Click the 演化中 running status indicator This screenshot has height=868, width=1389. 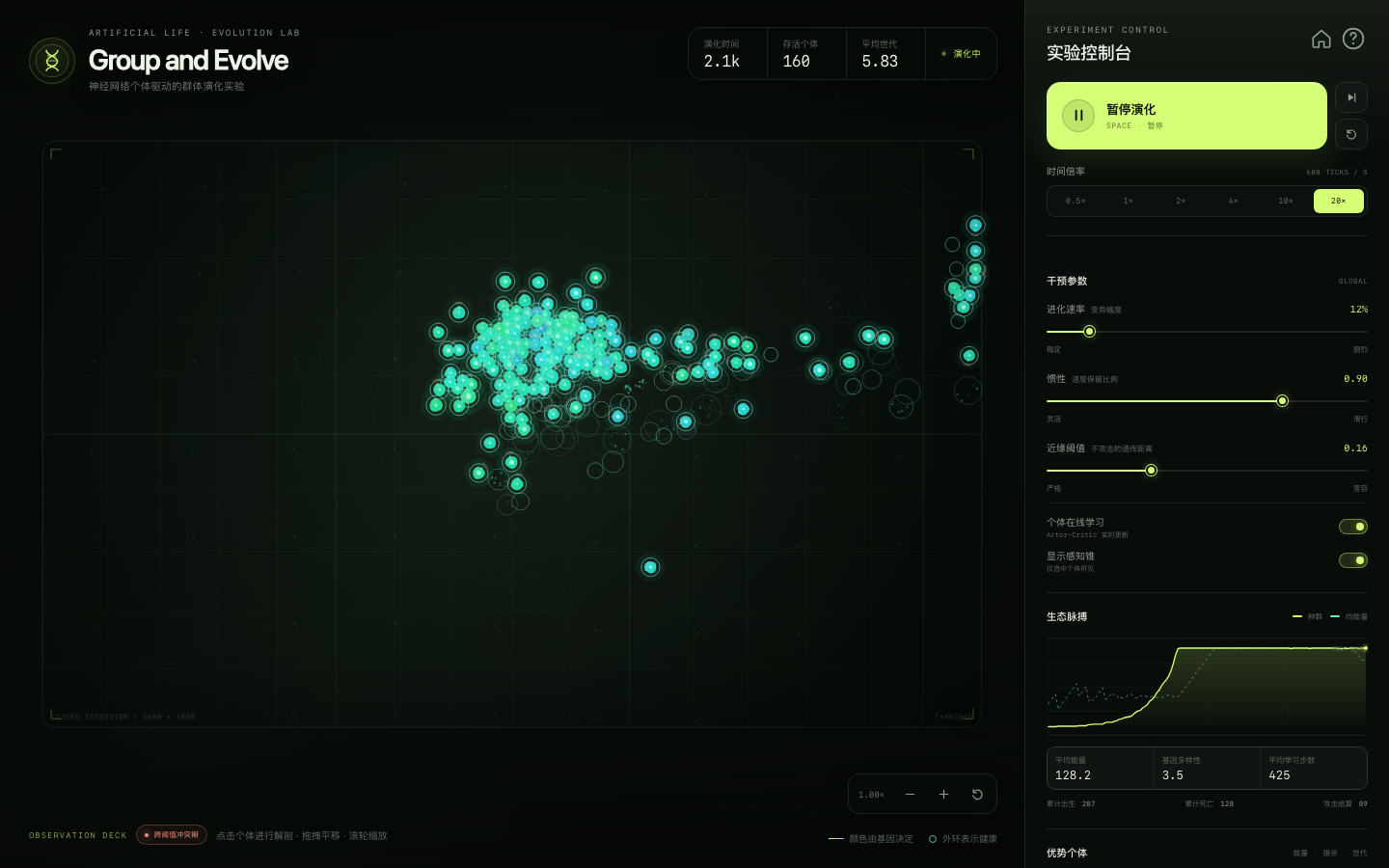point(961,54)
